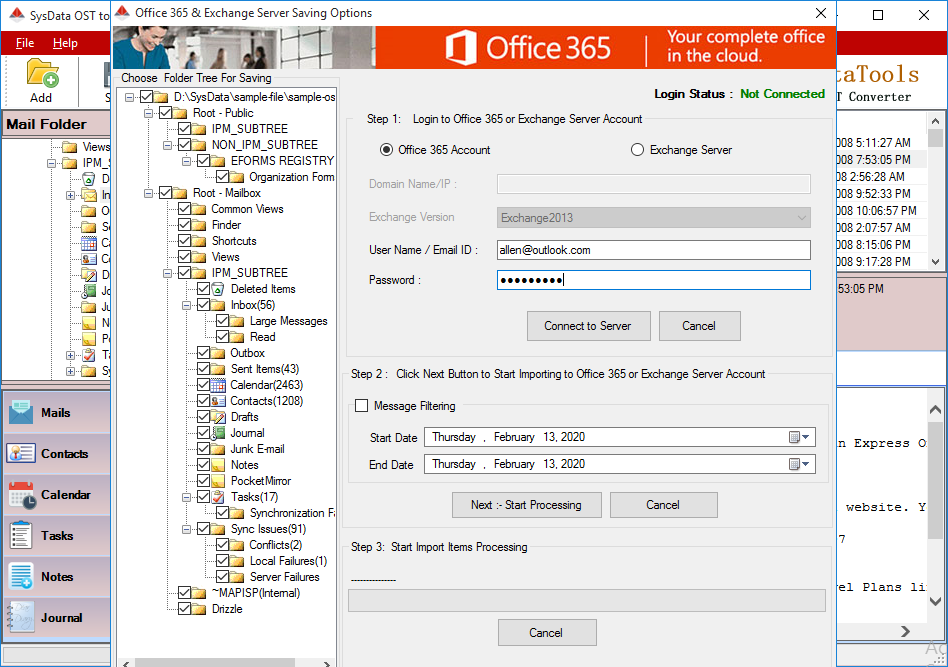Viewport: 948px width, 667px height.
Task: Click the Step 3 import progress bar
Action: tap(586, 600)
